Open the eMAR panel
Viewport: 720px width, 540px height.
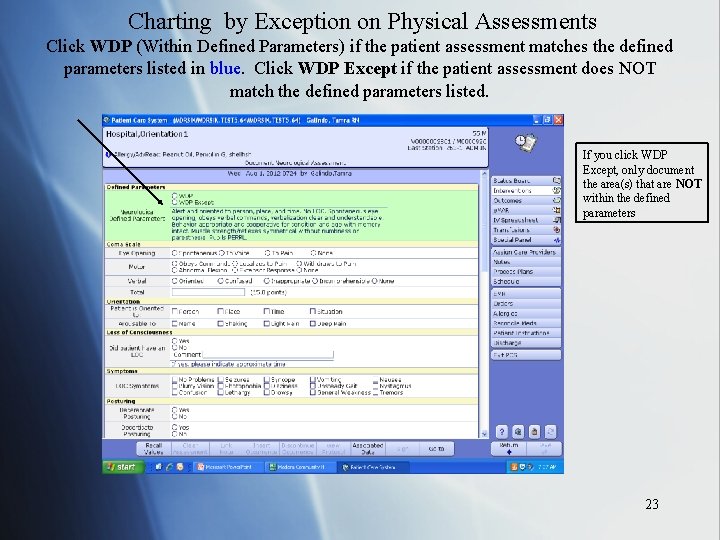pos(526,210)
